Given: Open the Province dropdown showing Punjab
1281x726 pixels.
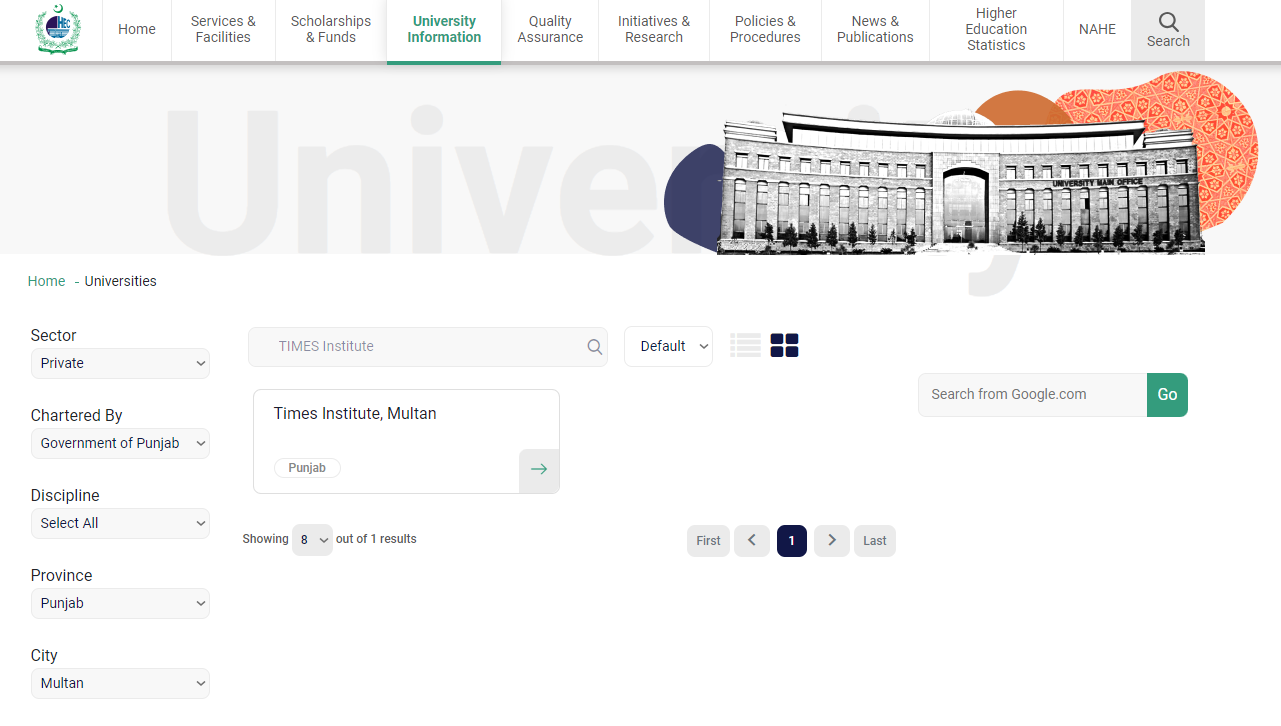Looking at the screenshot, I should click(x=120, y=603).
